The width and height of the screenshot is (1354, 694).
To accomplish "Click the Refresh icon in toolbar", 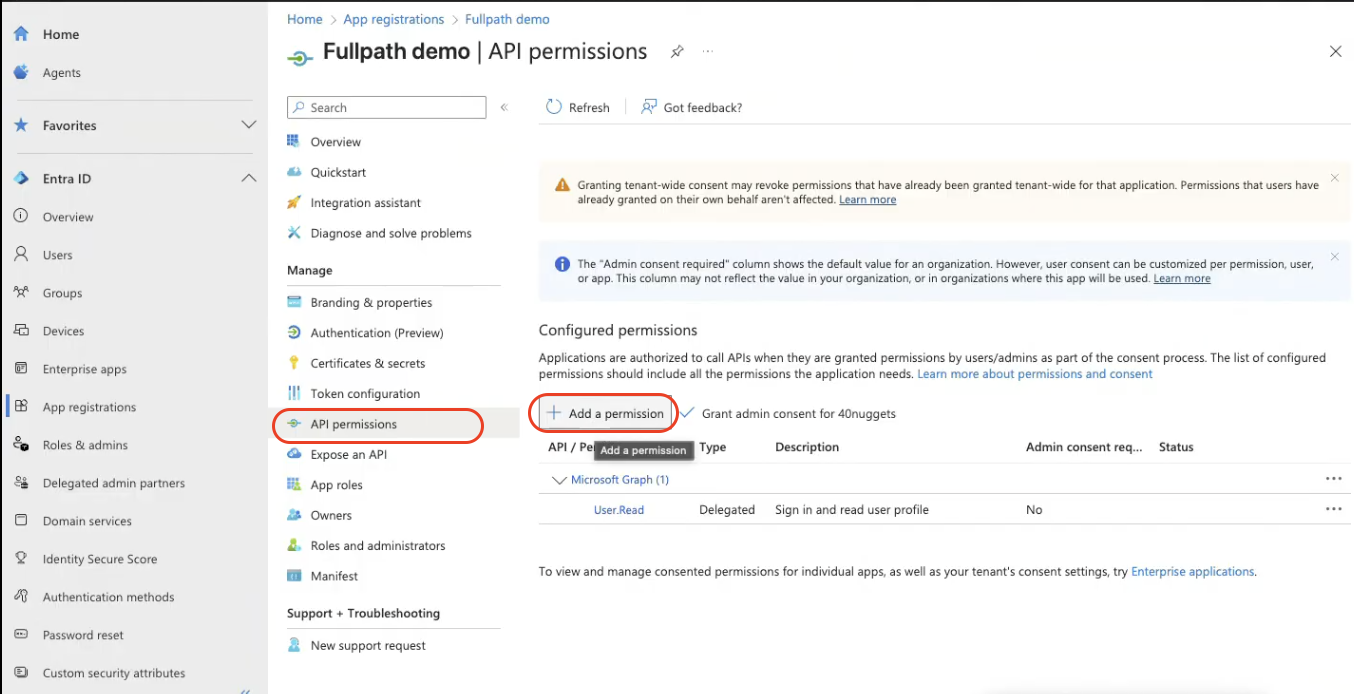I will coord(554,107).
